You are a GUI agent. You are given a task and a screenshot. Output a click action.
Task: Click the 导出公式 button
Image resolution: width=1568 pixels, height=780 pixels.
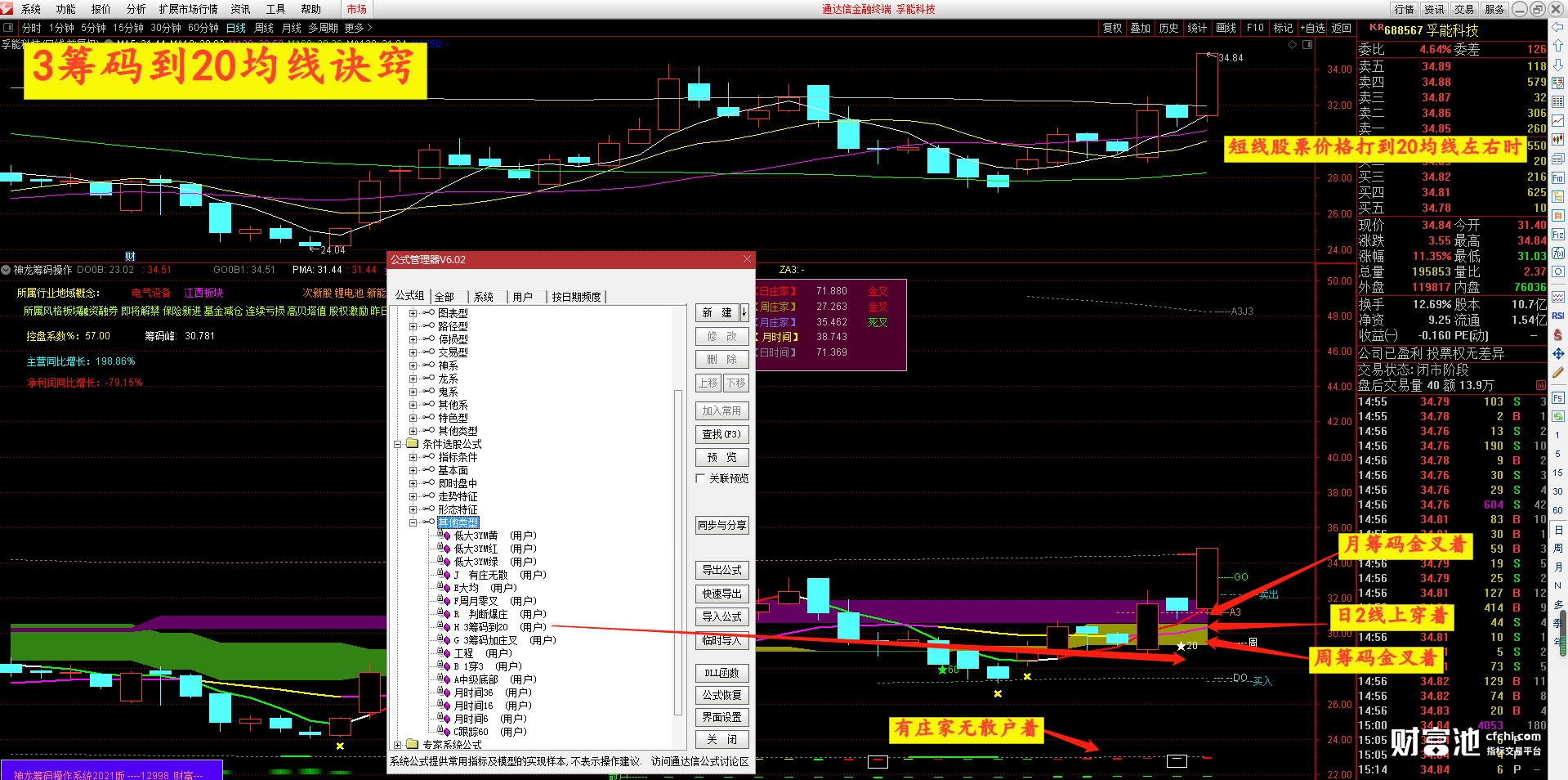tap(722, 570)
